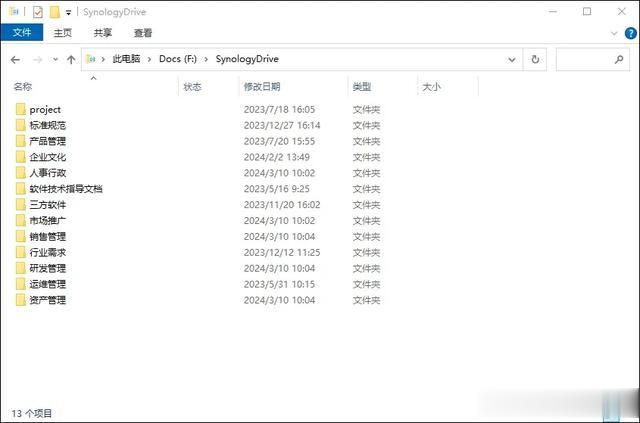
Task: Select the 研发管理 folder icon
Action: tap(21, 269)
